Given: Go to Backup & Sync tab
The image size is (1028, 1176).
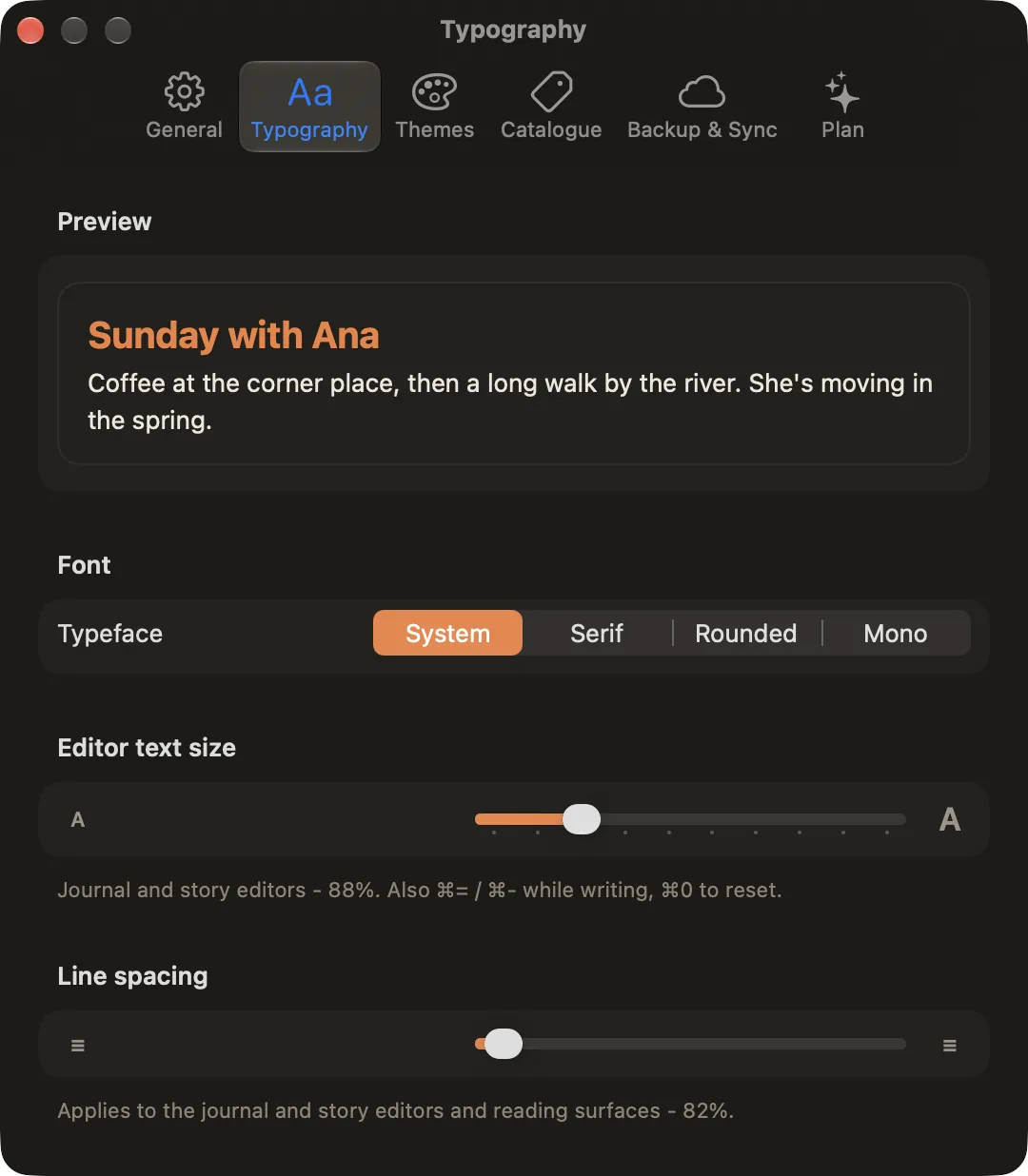Looking at the screenshot, I should pos(702,107).
